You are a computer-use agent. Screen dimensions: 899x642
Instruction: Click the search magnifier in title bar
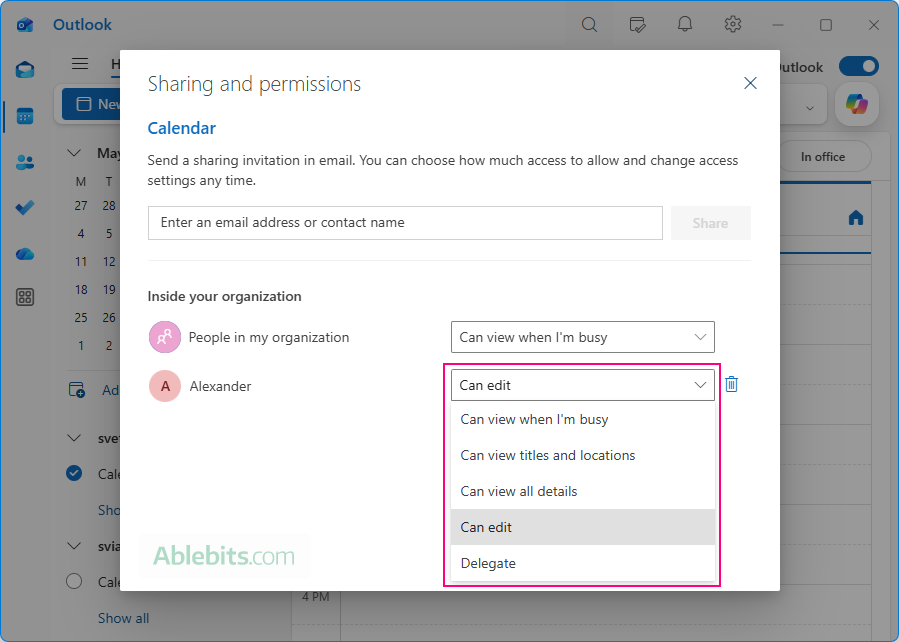pyautogui.click(x=589, y=25)
